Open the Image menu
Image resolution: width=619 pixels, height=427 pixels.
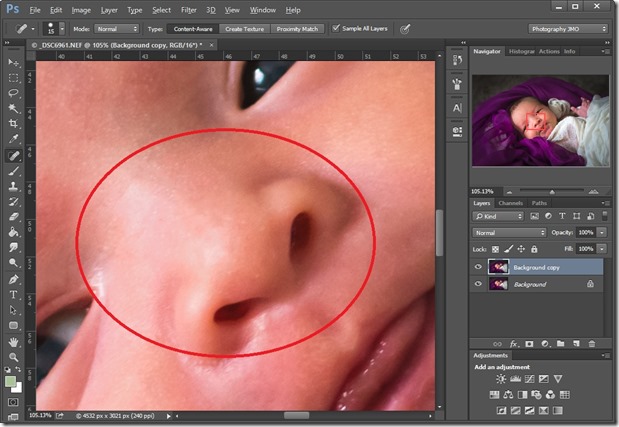(x=81, y=10)
